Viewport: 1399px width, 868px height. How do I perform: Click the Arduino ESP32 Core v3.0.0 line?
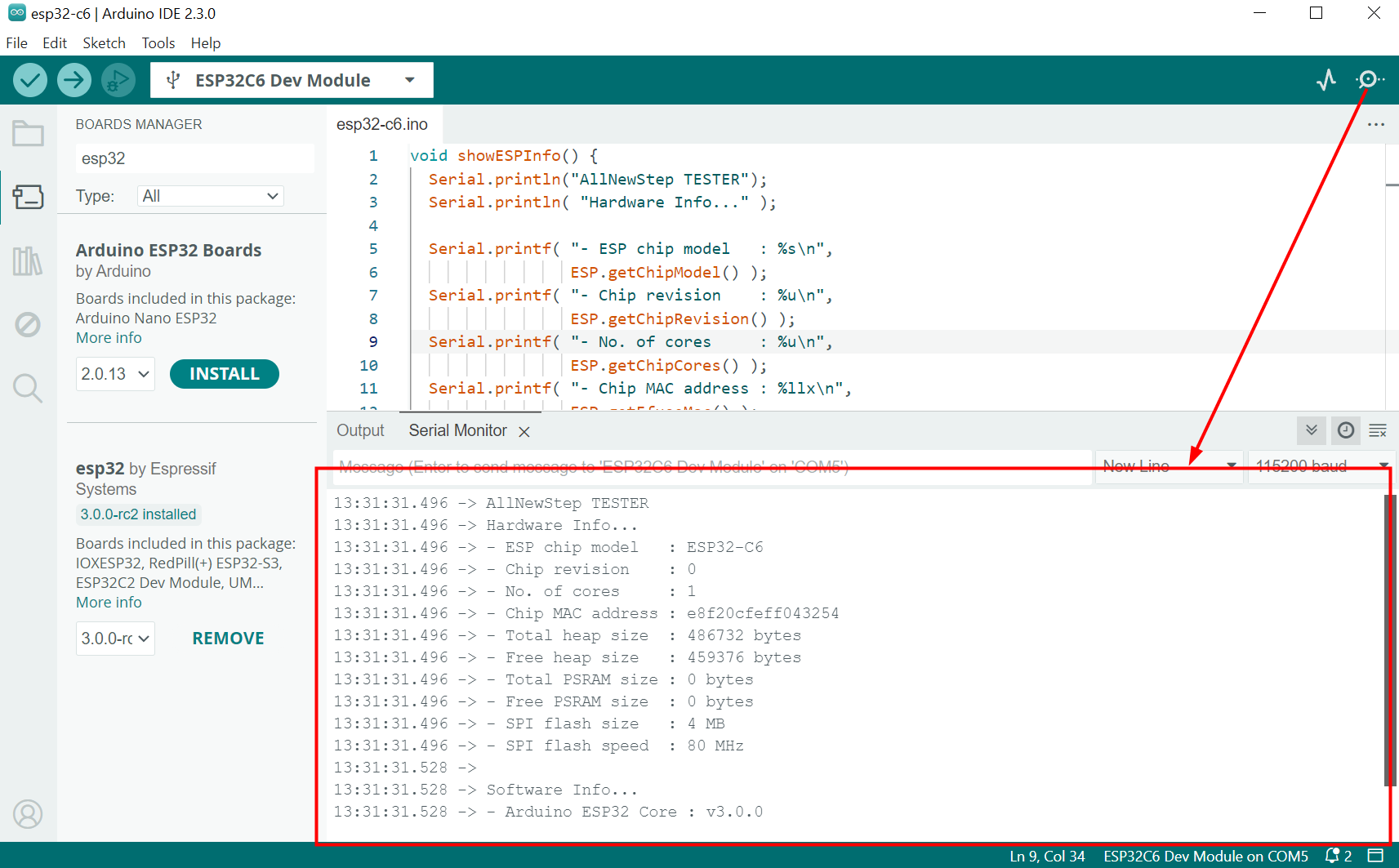point(548,812)
